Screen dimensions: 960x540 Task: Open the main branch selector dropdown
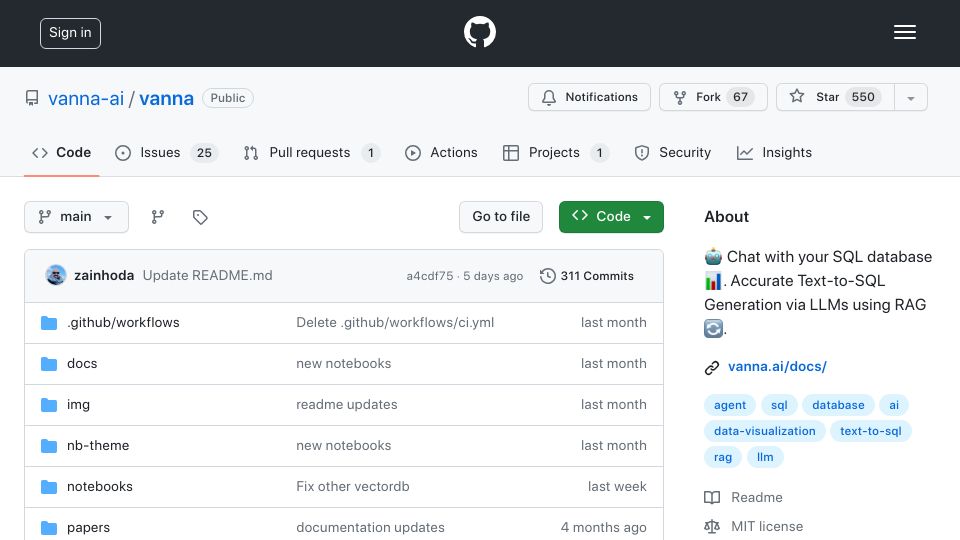77,217
